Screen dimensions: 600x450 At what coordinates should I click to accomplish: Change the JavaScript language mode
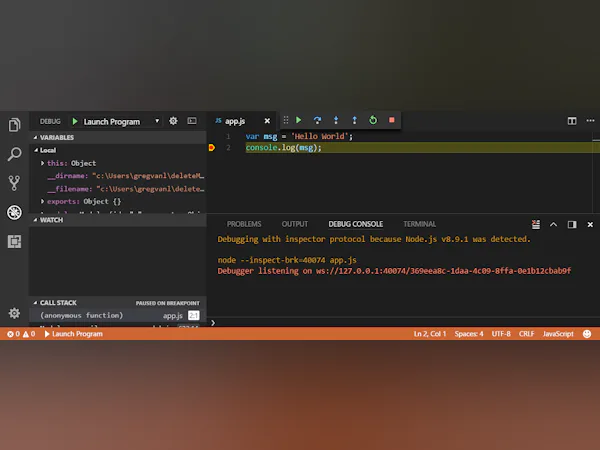point(558,334)
